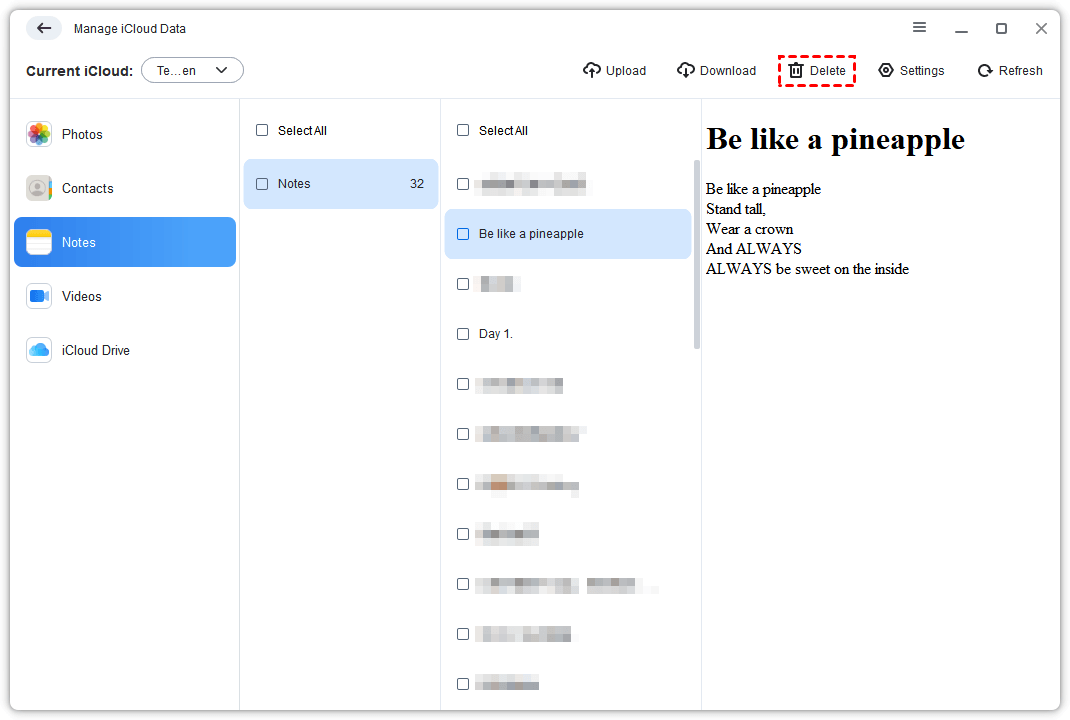Click the iCloud Drive cloud icon
The image size is (1070, 720).
click(x=39, y=349)
